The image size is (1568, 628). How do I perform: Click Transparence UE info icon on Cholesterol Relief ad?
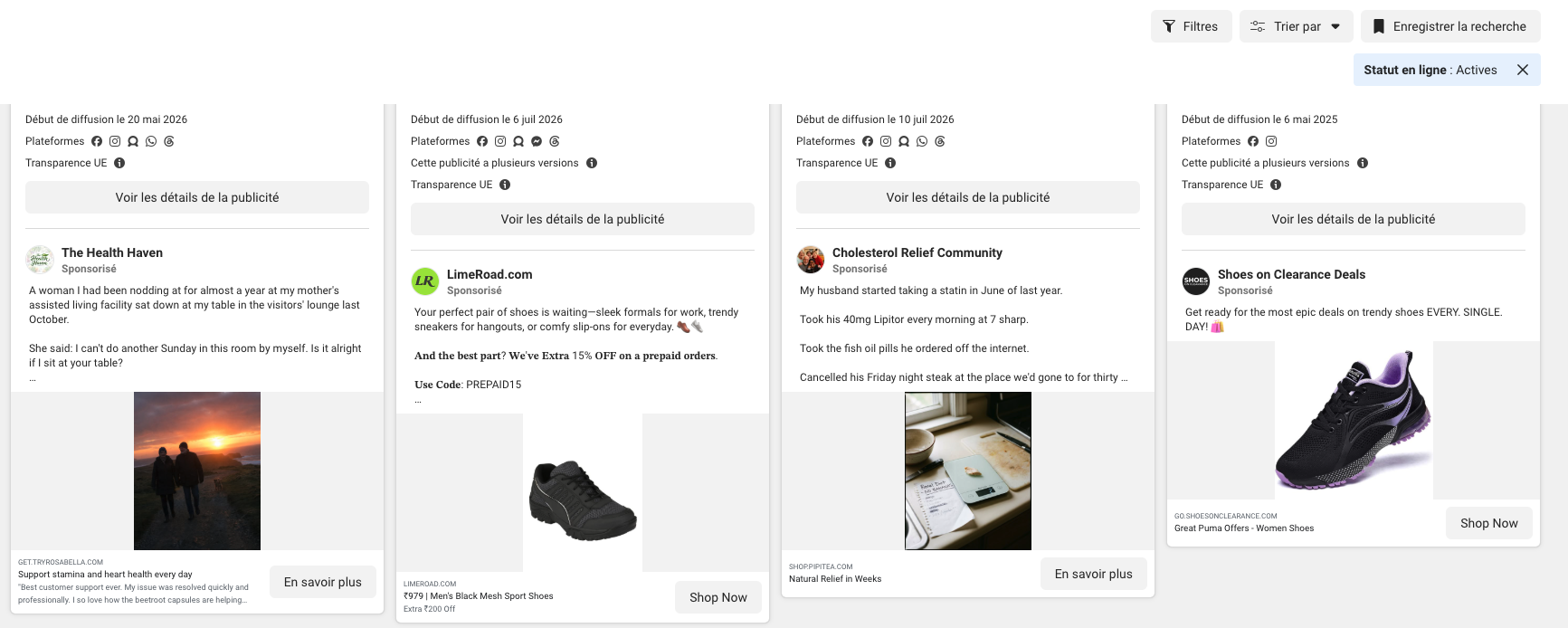890,163
